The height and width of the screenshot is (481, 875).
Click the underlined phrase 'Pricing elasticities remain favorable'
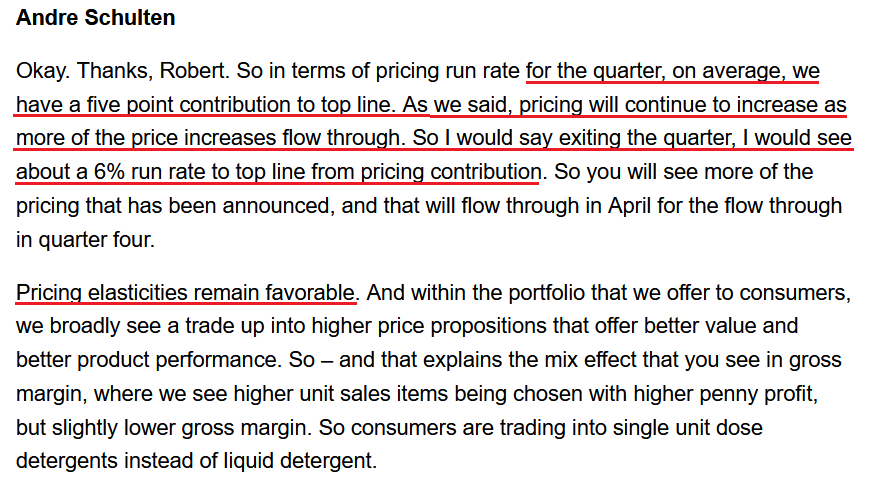pyautogui.click(x=185, y=292)
